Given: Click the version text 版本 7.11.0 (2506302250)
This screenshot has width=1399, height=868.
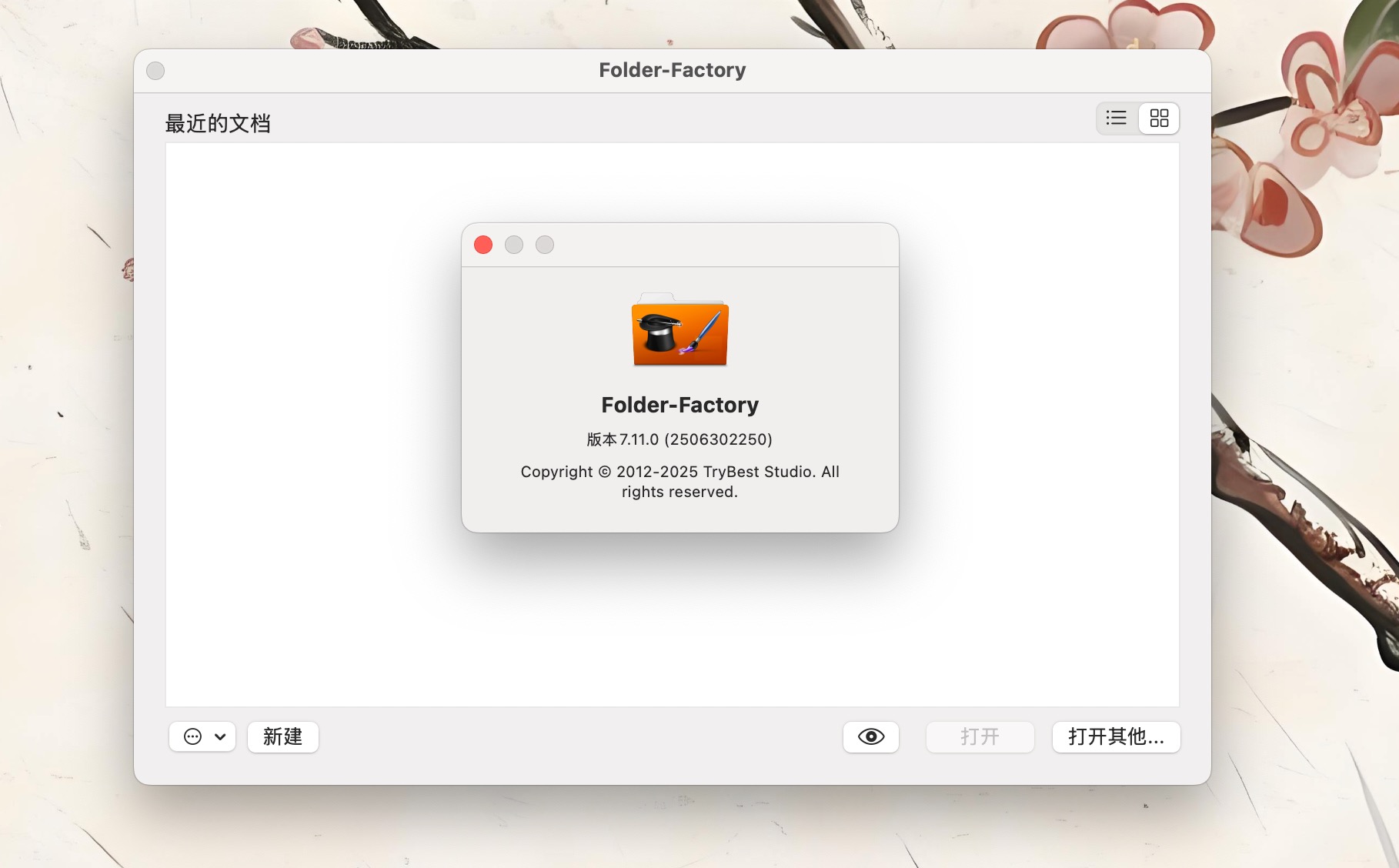Looking at the screenshot, I should click(x=679, y=439).
